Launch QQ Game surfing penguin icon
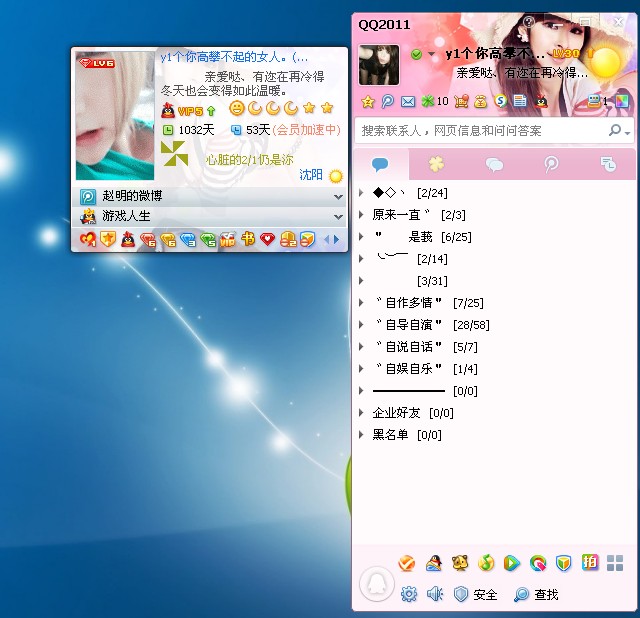 coord(433,563)
